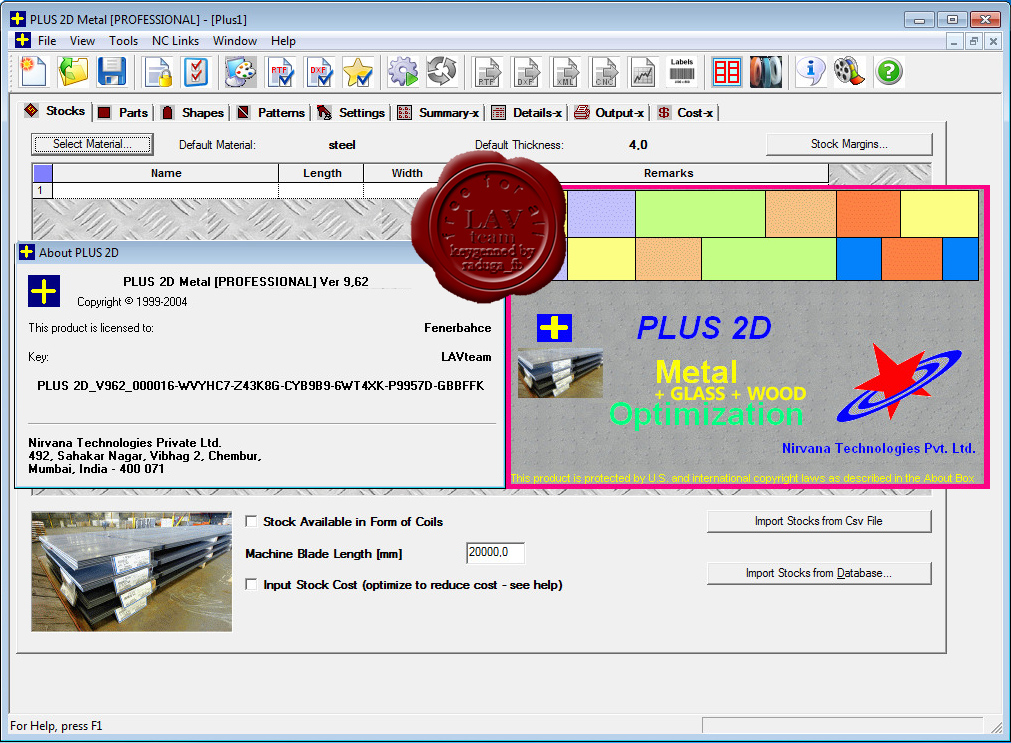
Task: Open the Tools menu
Action: coord(123,41)
